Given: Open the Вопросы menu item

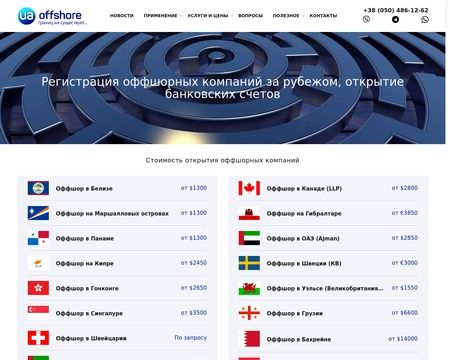Looking at the screenshot, I should [250, 16].
